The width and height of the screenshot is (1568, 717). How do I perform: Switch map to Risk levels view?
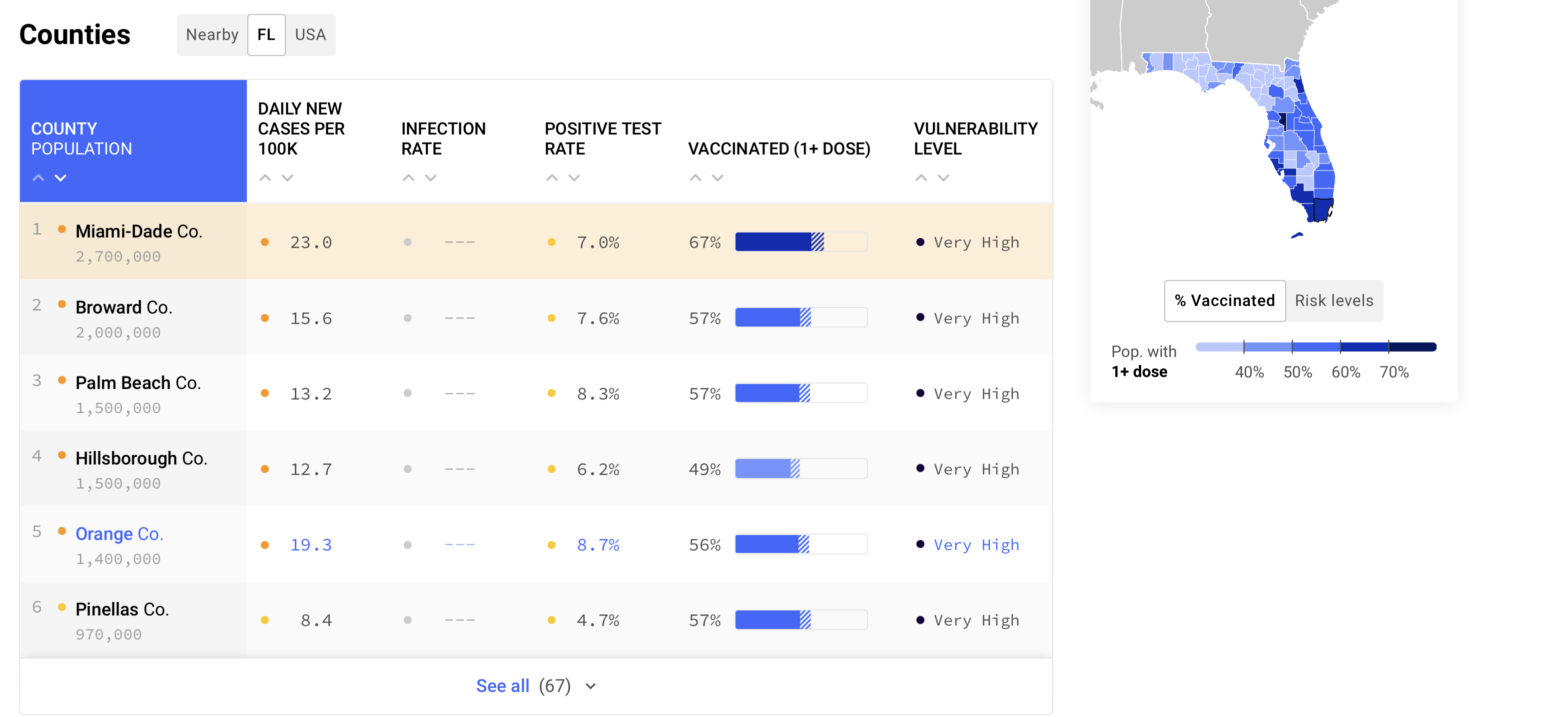1334,301
